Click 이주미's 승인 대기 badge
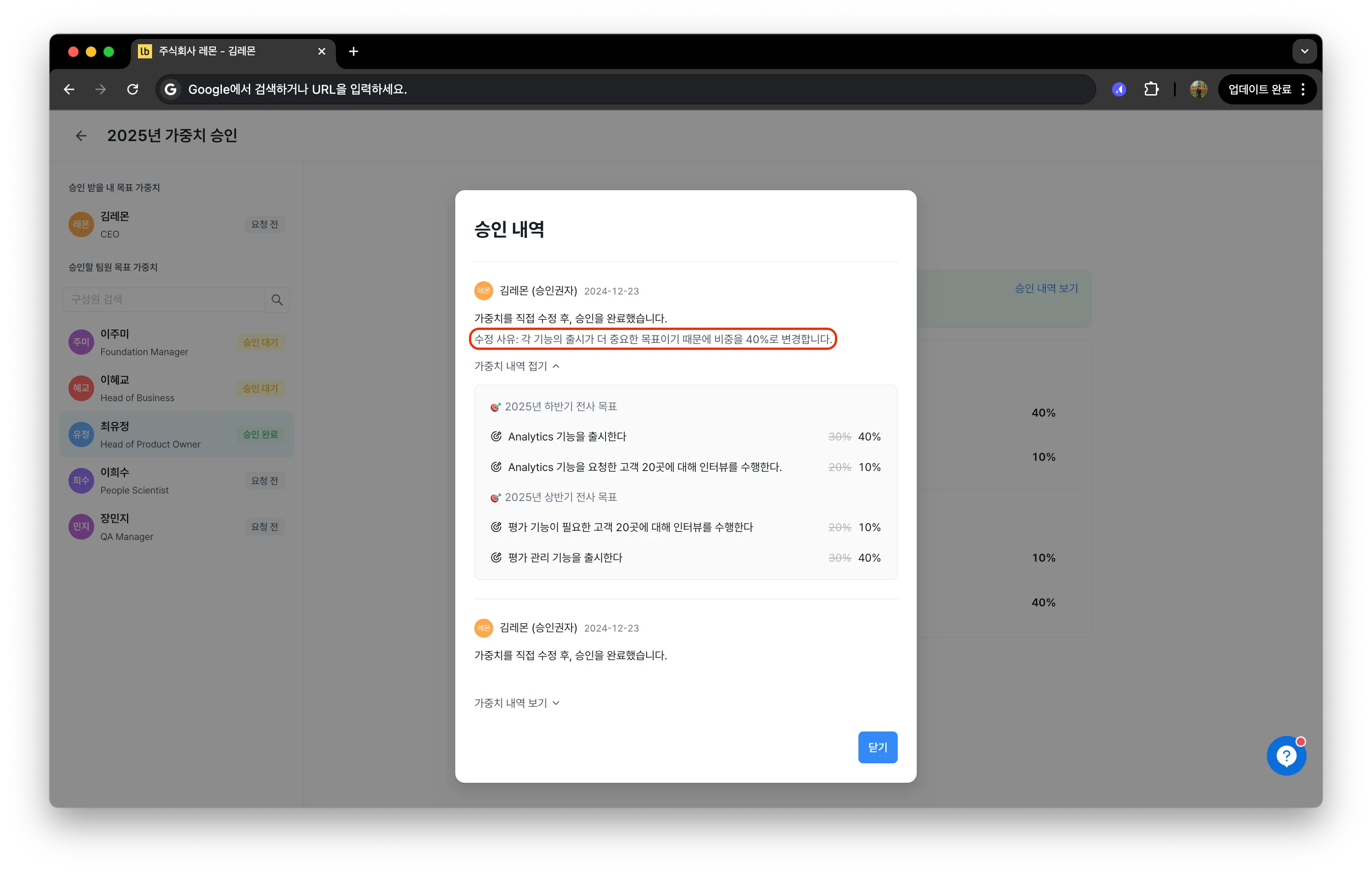Image resolution: width=1372 pixels, height=873 pixels. (260, 343)
